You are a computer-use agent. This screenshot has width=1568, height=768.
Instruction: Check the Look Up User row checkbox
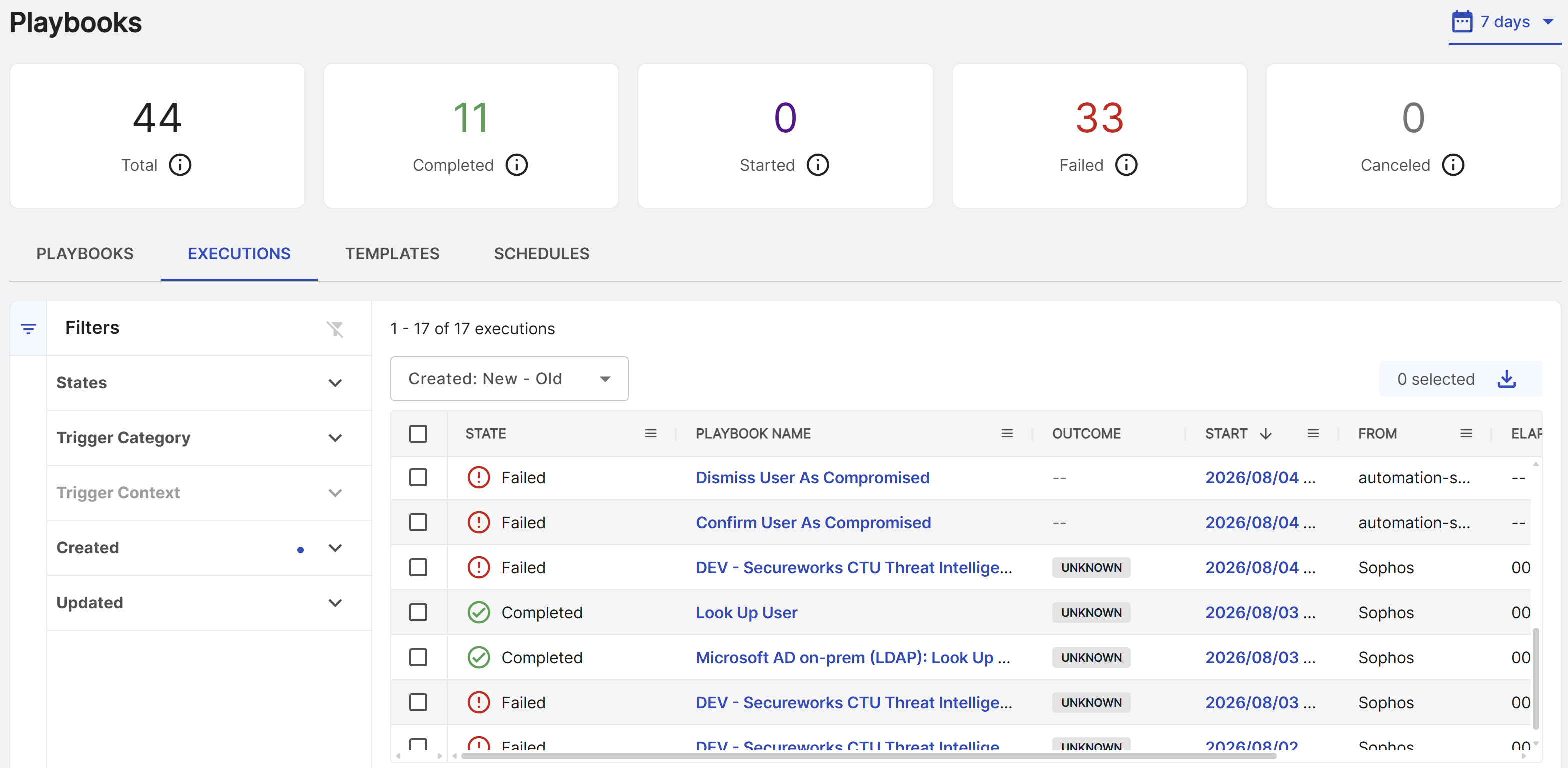418,612
